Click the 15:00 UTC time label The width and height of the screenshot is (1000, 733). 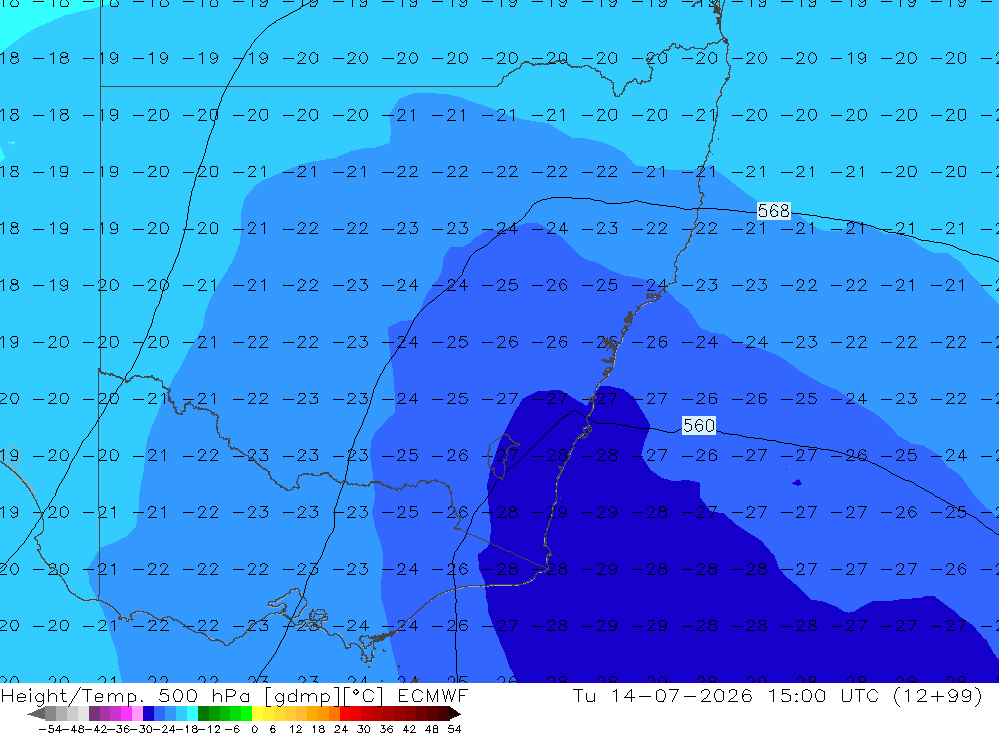(823, 695)
